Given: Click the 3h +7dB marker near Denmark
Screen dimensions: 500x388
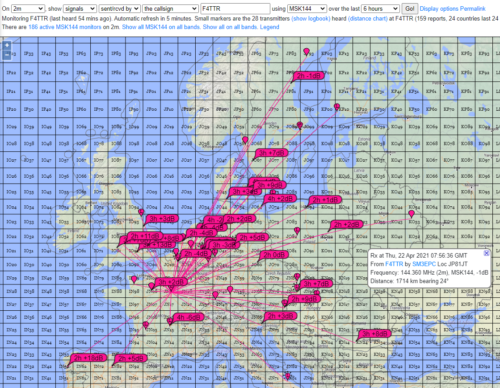Looking at the screenshot, I should pyautogui.click(x=272, y=153).
